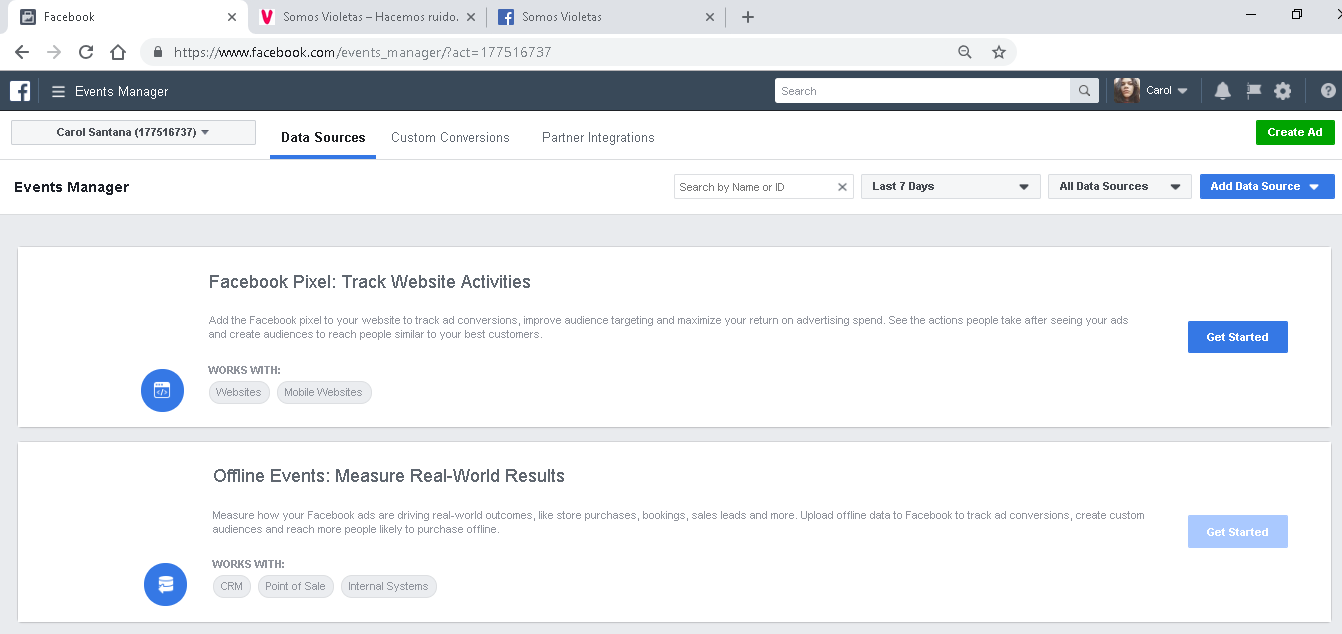This screenshot has height=634, width=1342.
Task: Open the Custom Conversions tab
Action: [x=450, y=138]
